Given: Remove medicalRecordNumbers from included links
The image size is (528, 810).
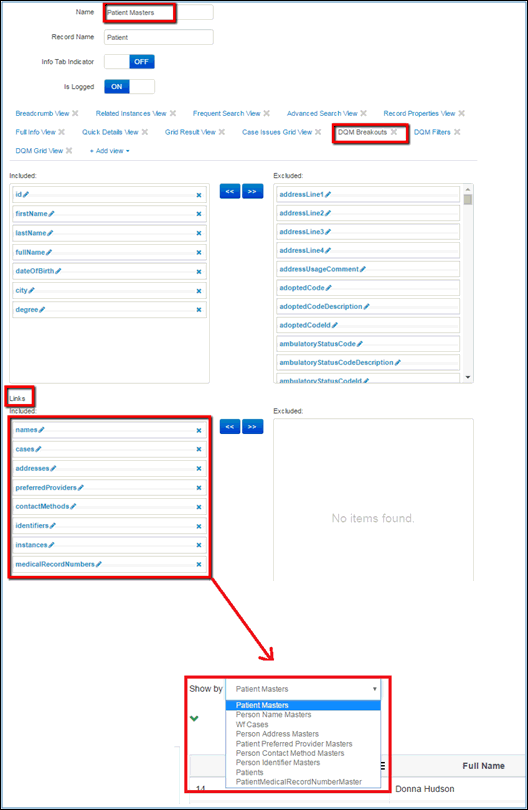Looking at the screenshot, I should (x=199, y=565).
